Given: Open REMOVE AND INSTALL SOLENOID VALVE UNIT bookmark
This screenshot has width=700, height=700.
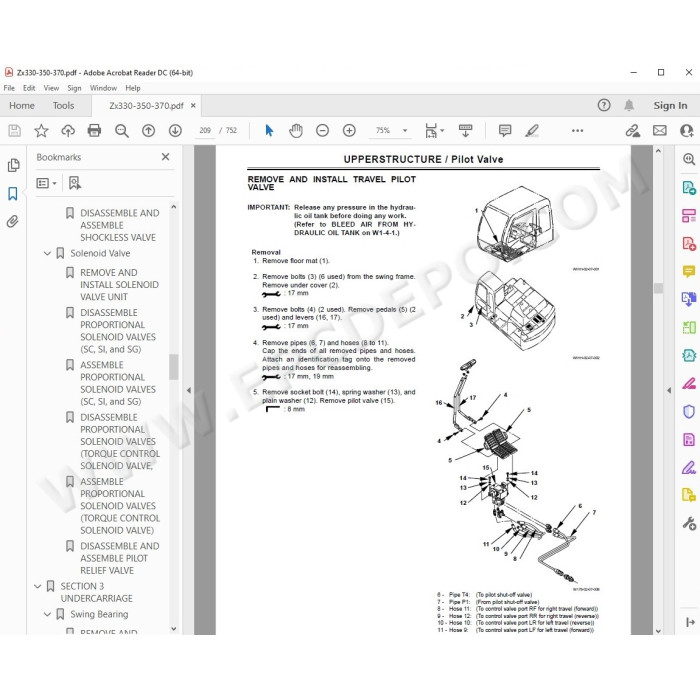Looking at the screenshot, I should pos(119,285).
